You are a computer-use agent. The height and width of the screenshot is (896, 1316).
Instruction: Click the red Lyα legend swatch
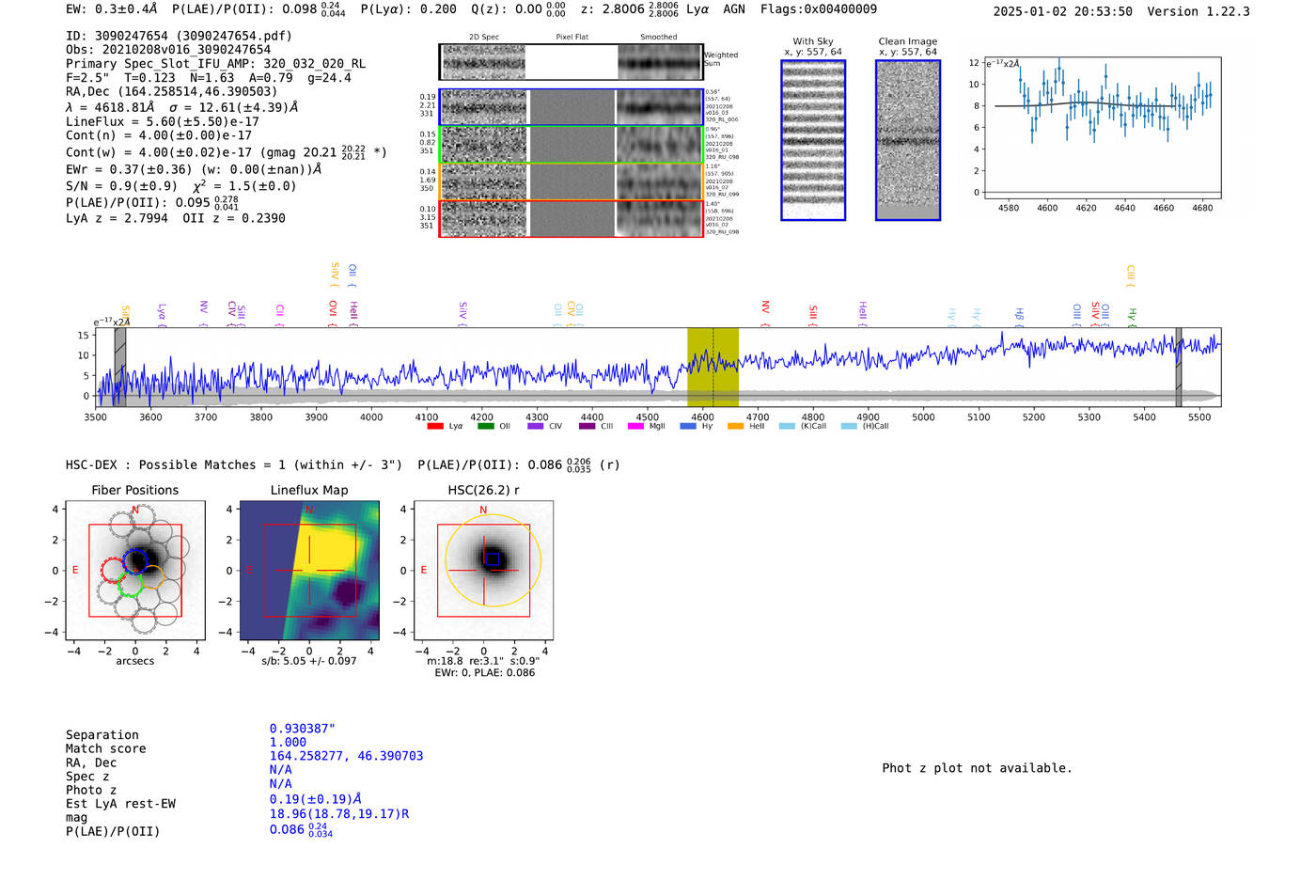pos(434,426)
